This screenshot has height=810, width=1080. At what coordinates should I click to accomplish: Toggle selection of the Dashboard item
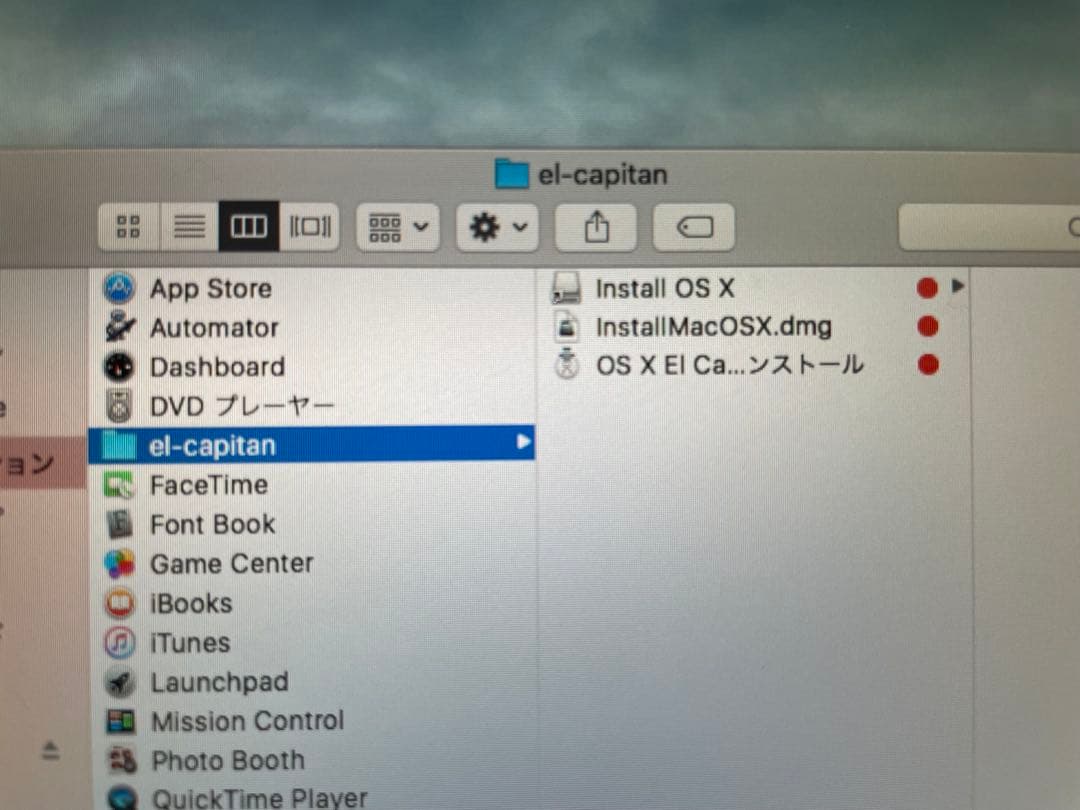[x=217, y=367]
